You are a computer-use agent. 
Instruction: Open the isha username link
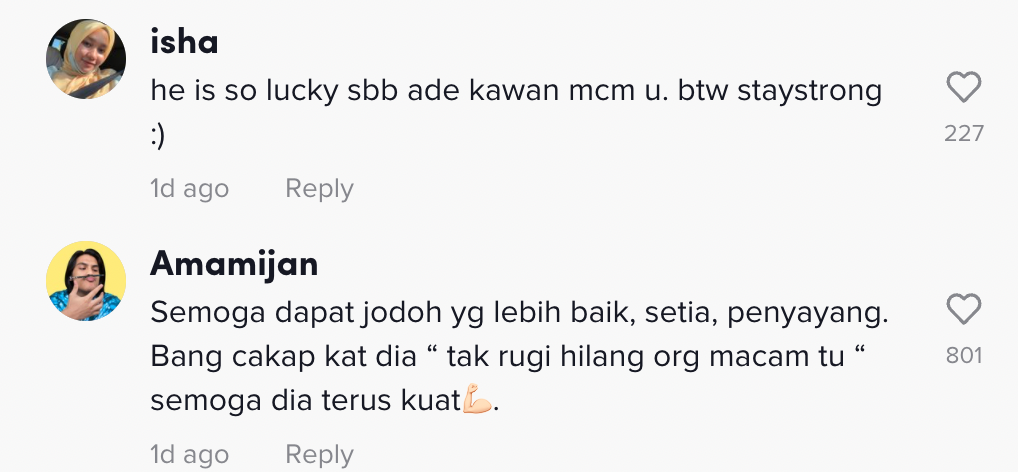184,42
